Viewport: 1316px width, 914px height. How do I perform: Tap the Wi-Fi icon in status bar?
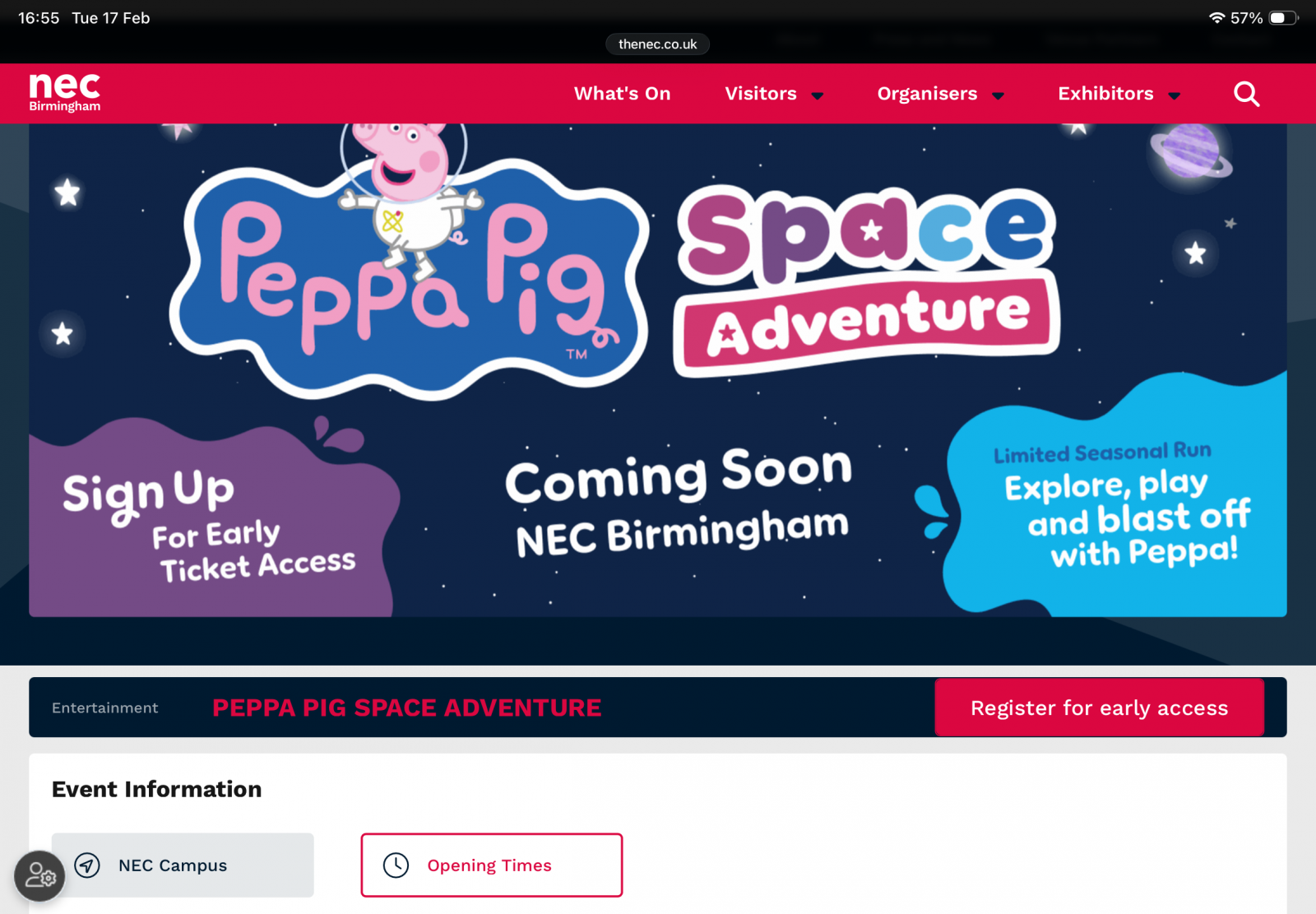(x=1216, y=18)
